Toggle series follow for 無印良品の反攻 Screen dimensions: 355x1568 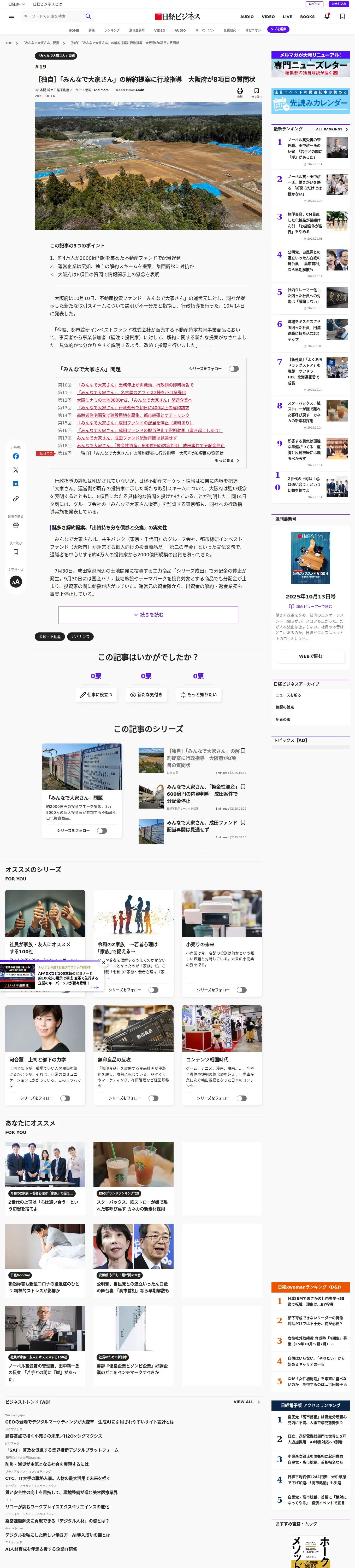tap(153, 1098)
